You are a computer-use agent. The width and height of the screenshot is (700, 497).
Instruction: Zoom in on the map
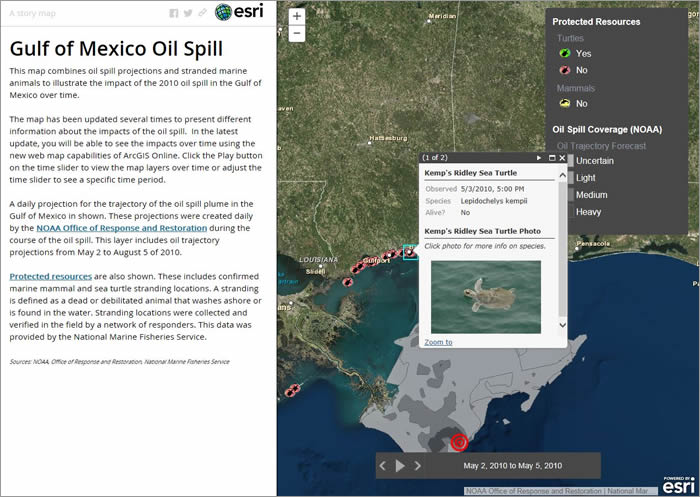tap(297, 17)
